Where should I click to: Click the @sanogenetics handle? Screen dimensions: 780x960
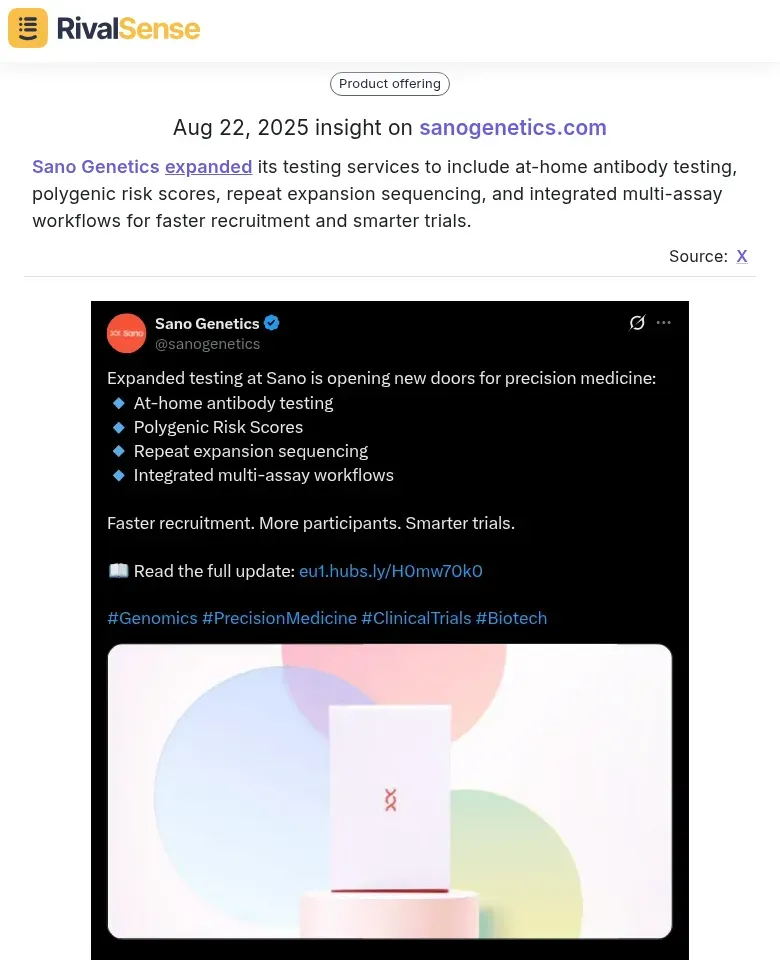208,344
